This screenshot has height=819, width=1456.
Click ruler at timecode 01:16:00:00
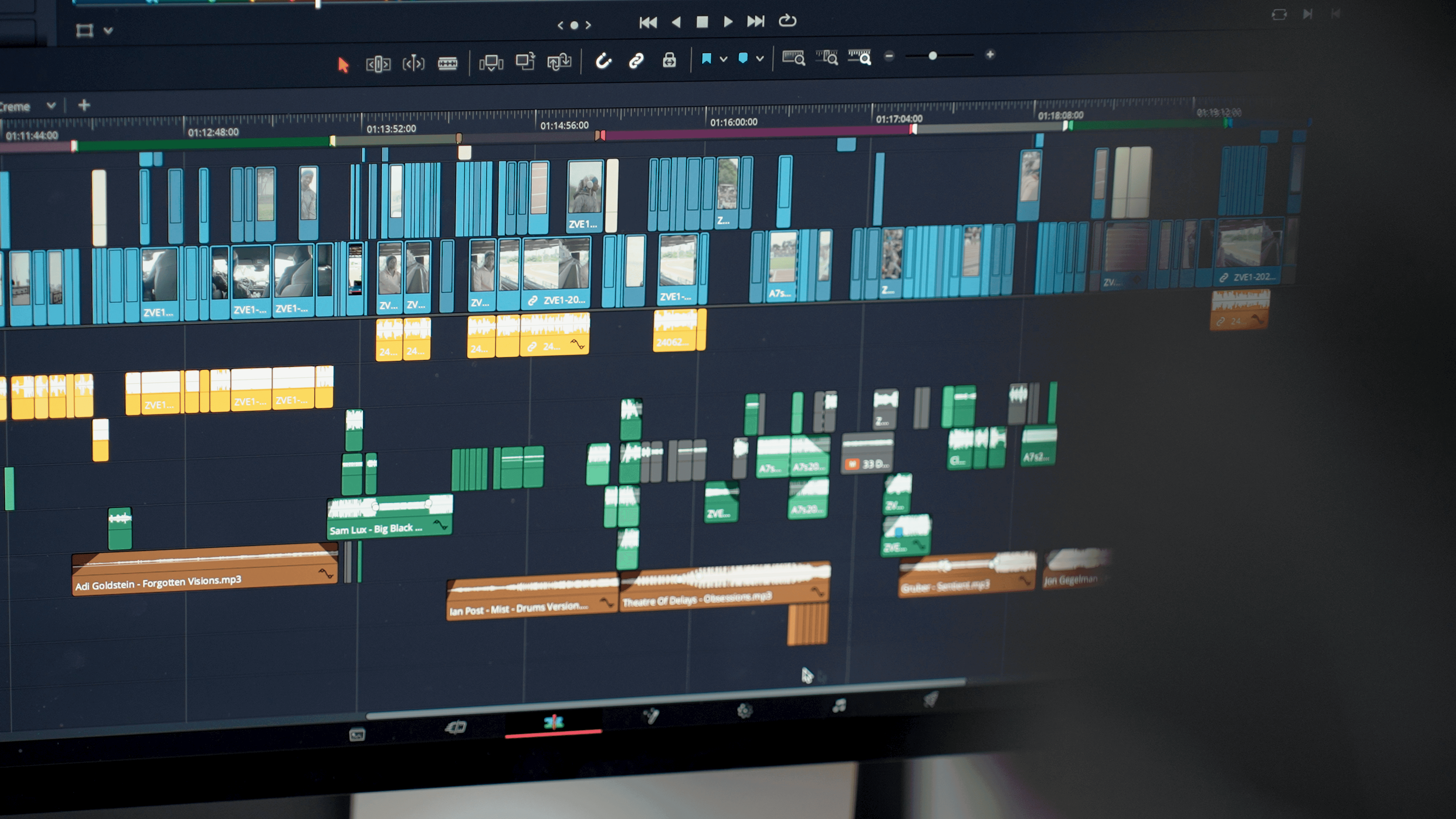(x=734, y=122)
